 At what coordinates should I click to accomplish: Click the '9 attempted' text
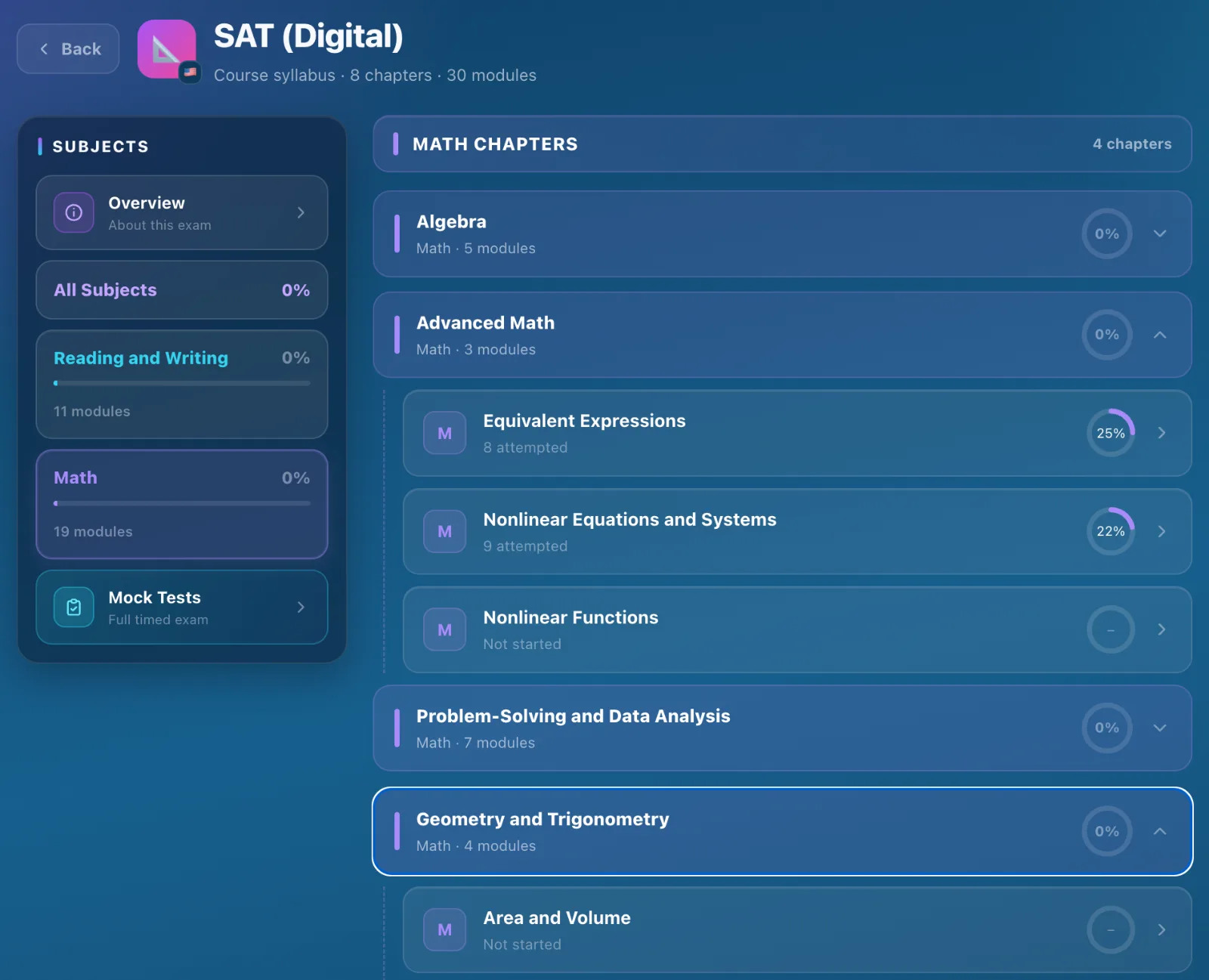pyautogui.click(x=525, y=546)
